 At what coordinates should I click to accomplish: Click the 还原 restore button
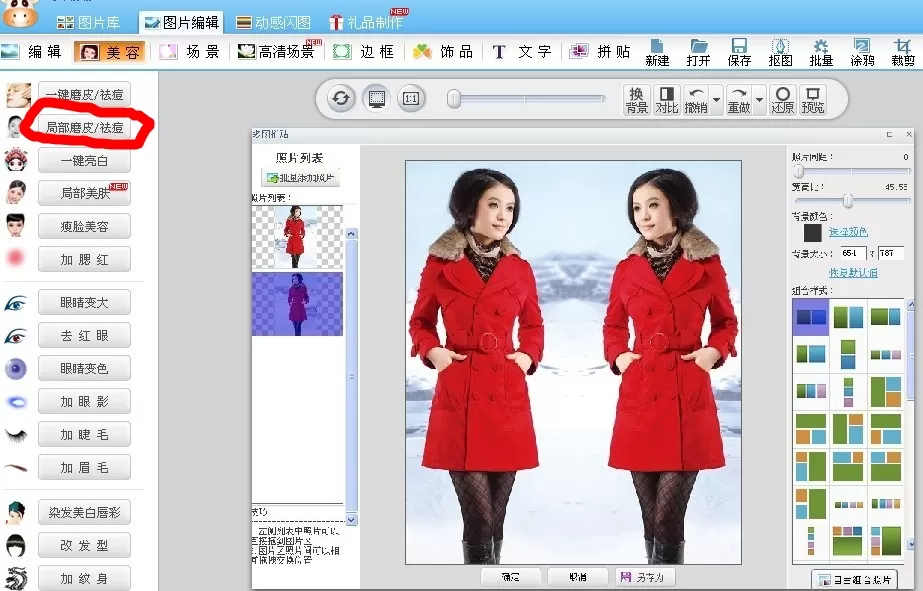click(782, 99)
